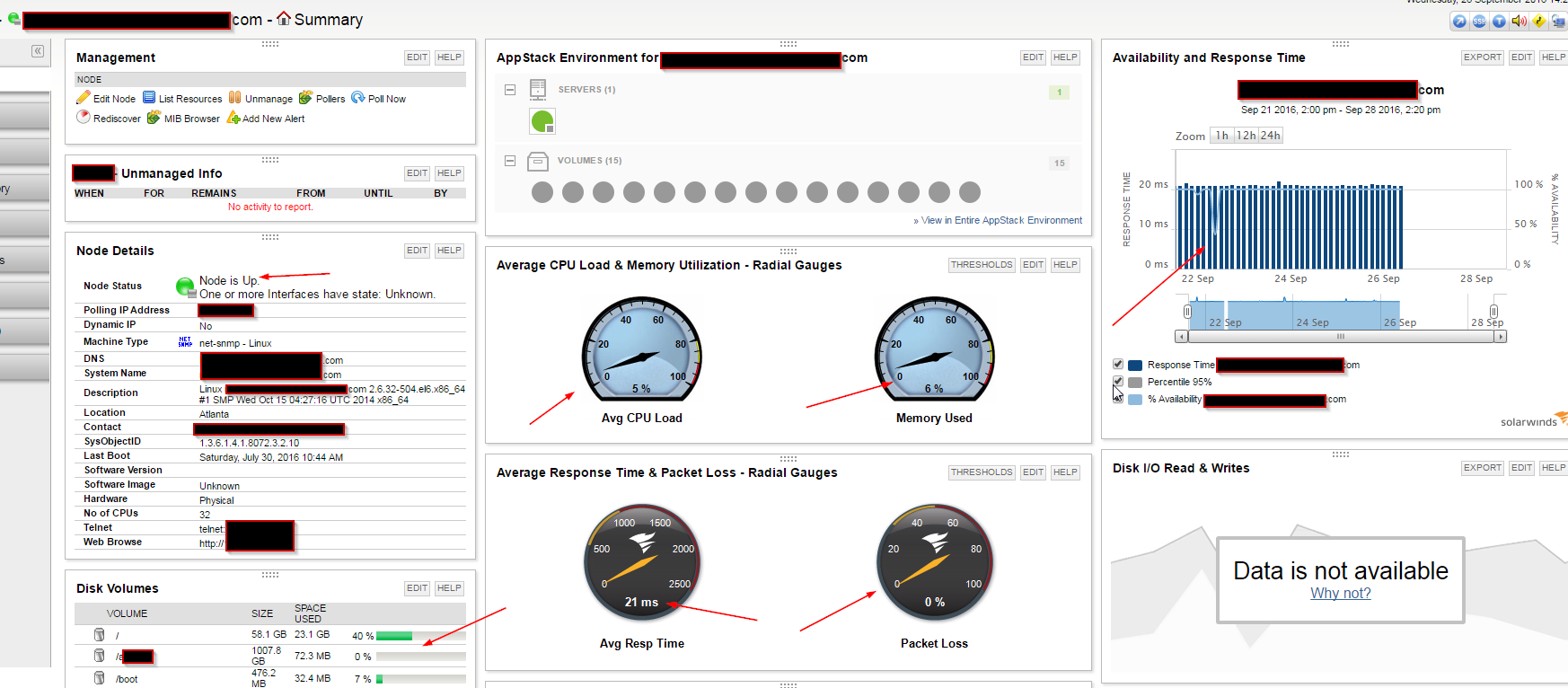Image resolution: width=1568 pixels, height=688 pixels.
Task: Click the Avg Resp Time radial gauge
Action: coord(642,561)
